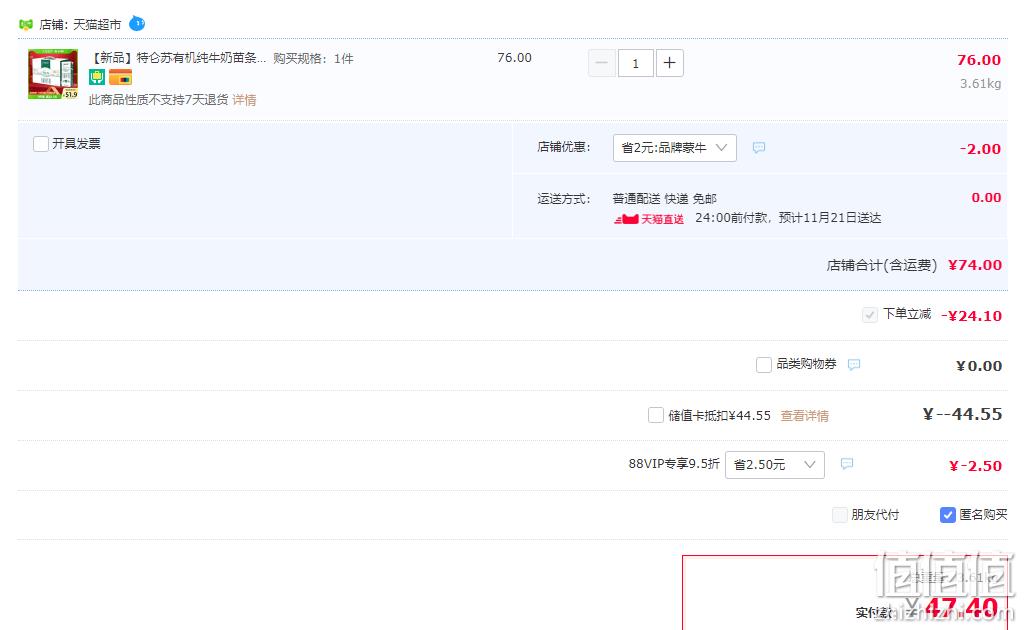The width and height of the screenshot is (1024, 630).
Task: Open the info bubble next to 品类购物券
Action: point(854,364)
